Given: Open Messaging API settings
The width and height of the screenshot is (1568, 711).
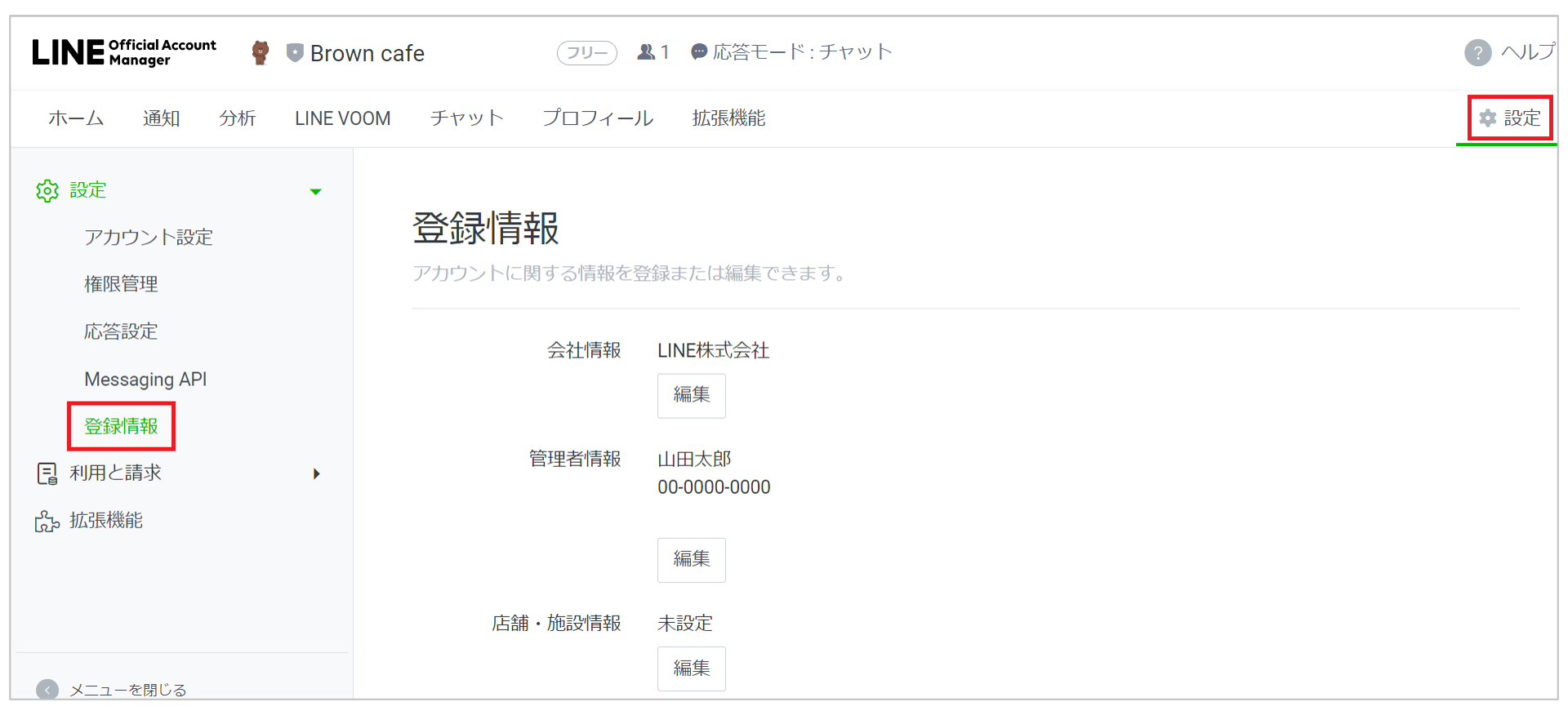Looking at the screenshot, I should [x=145, y=380].
